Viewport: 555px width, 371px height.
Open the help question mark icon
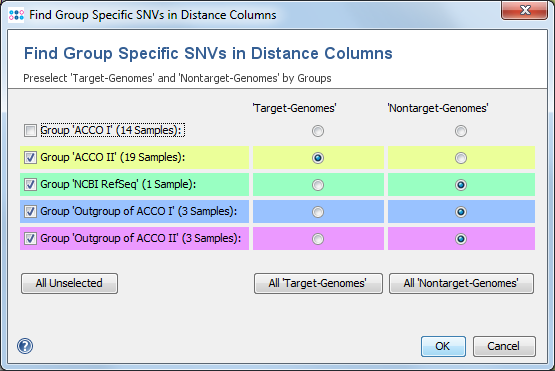tap(25, 346)
